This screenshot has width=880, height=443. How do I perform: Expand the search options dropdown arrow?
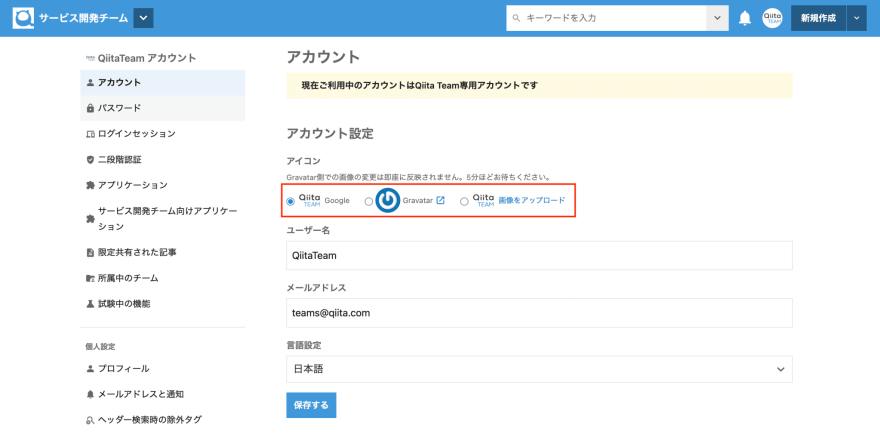[717, 18]
